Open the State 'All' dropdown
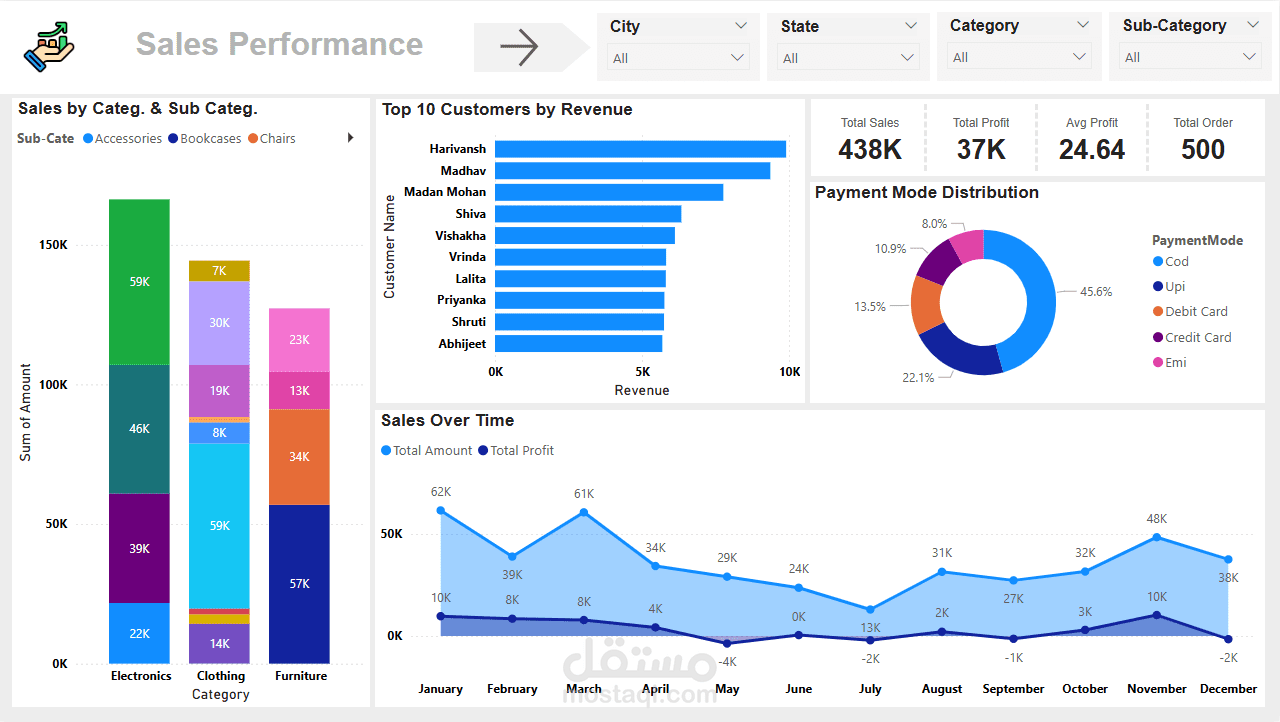Screen dimensions: 1280x722 pos(849,58)
